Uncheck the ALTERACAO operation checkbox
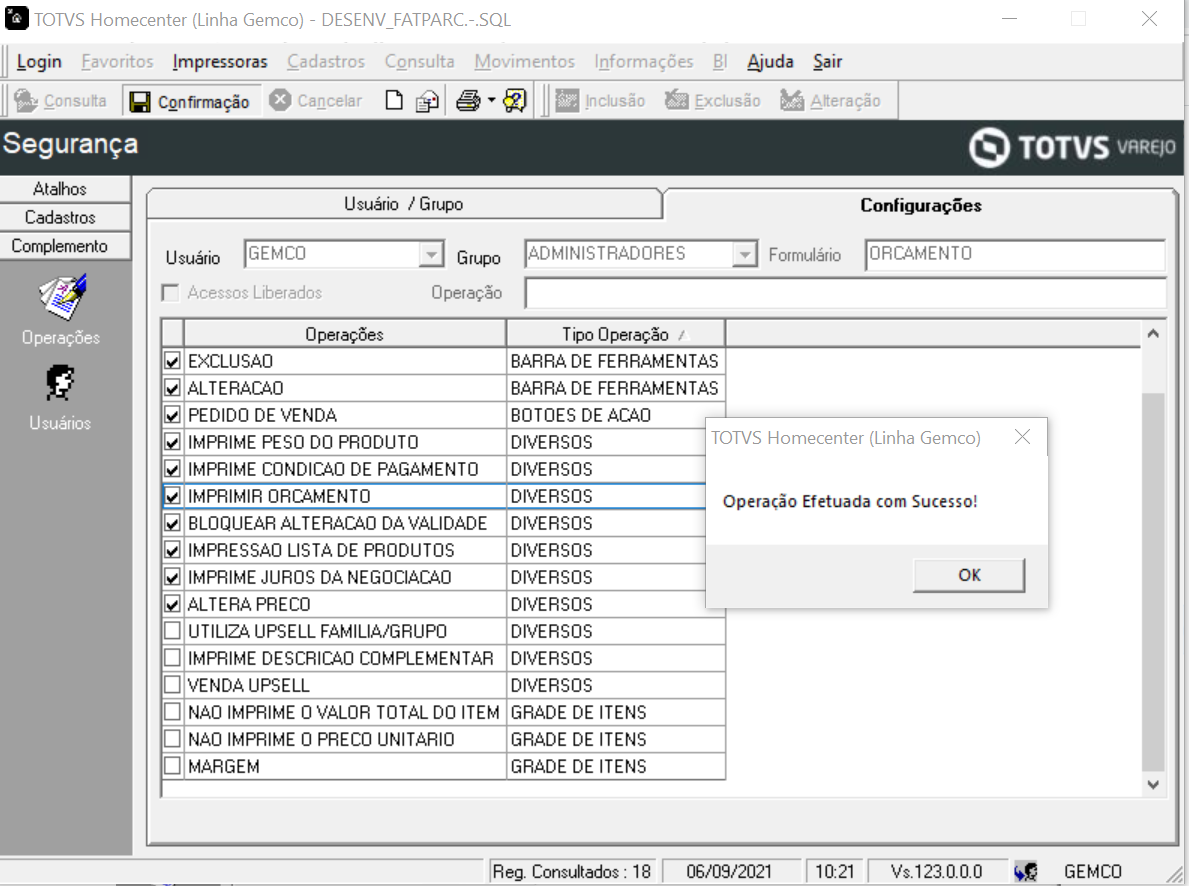 [172, 388]
